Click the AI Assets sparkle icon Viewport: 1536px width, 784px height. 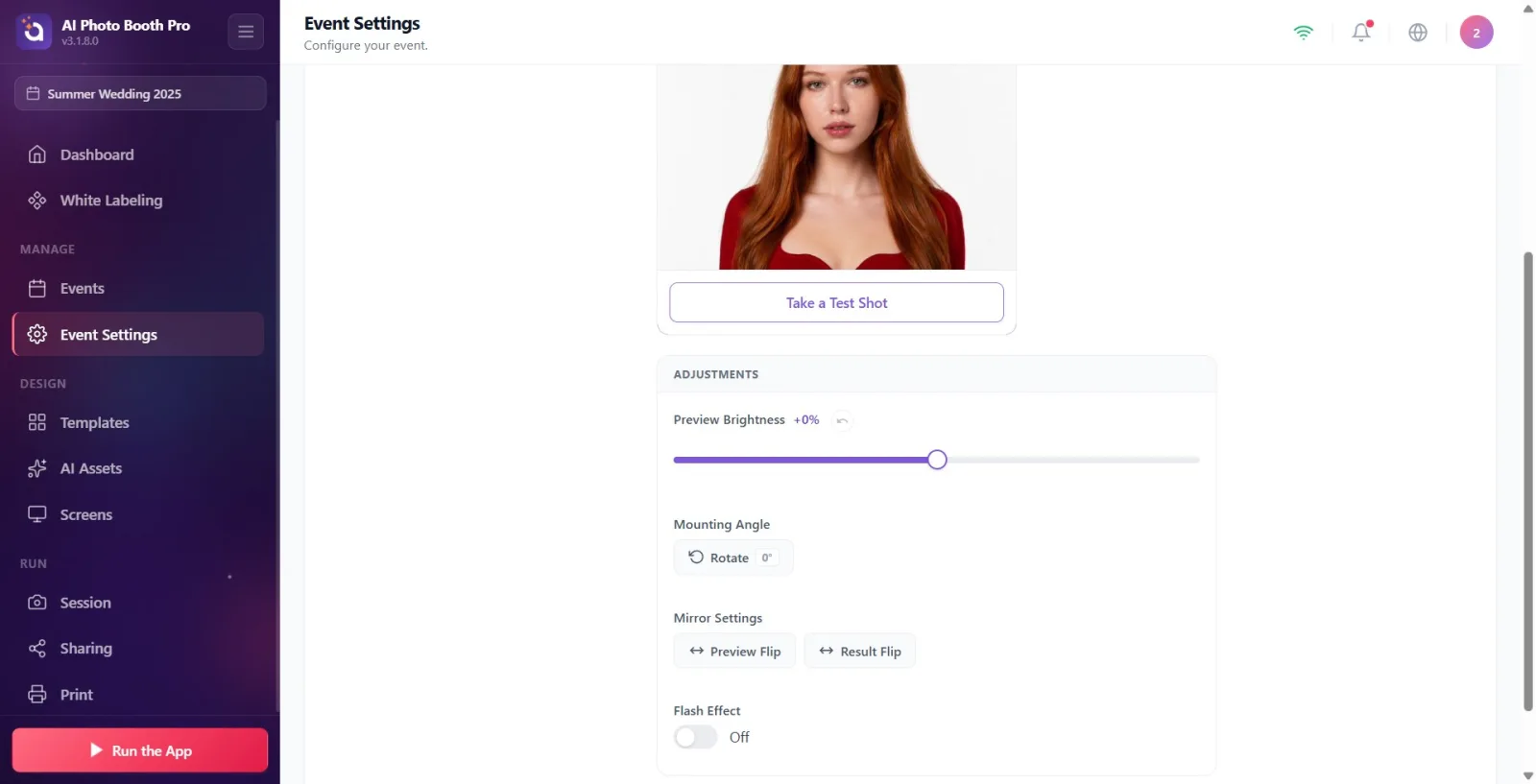pos(37,468)
